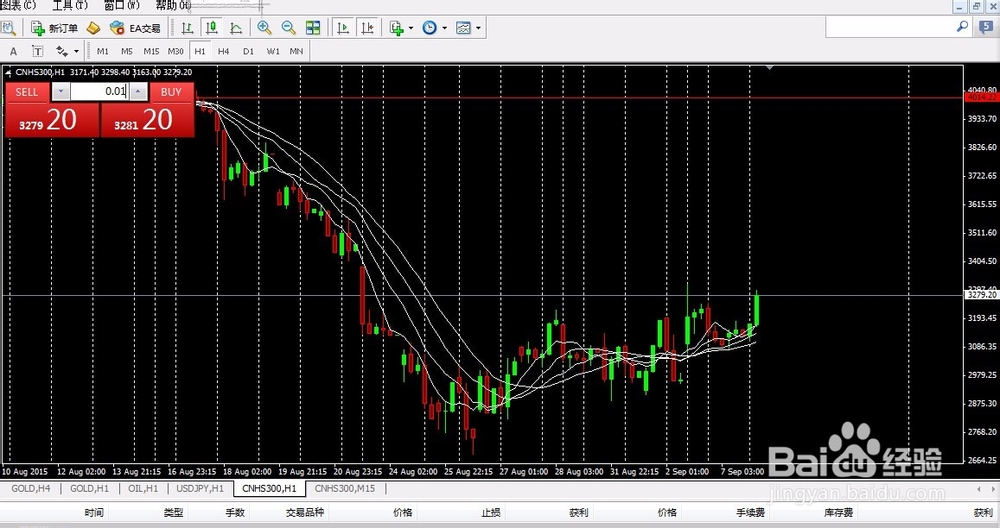The width and height of the screenshot is (1000, 528).
Task: Switch timeframe to M1
Action: 103,51
